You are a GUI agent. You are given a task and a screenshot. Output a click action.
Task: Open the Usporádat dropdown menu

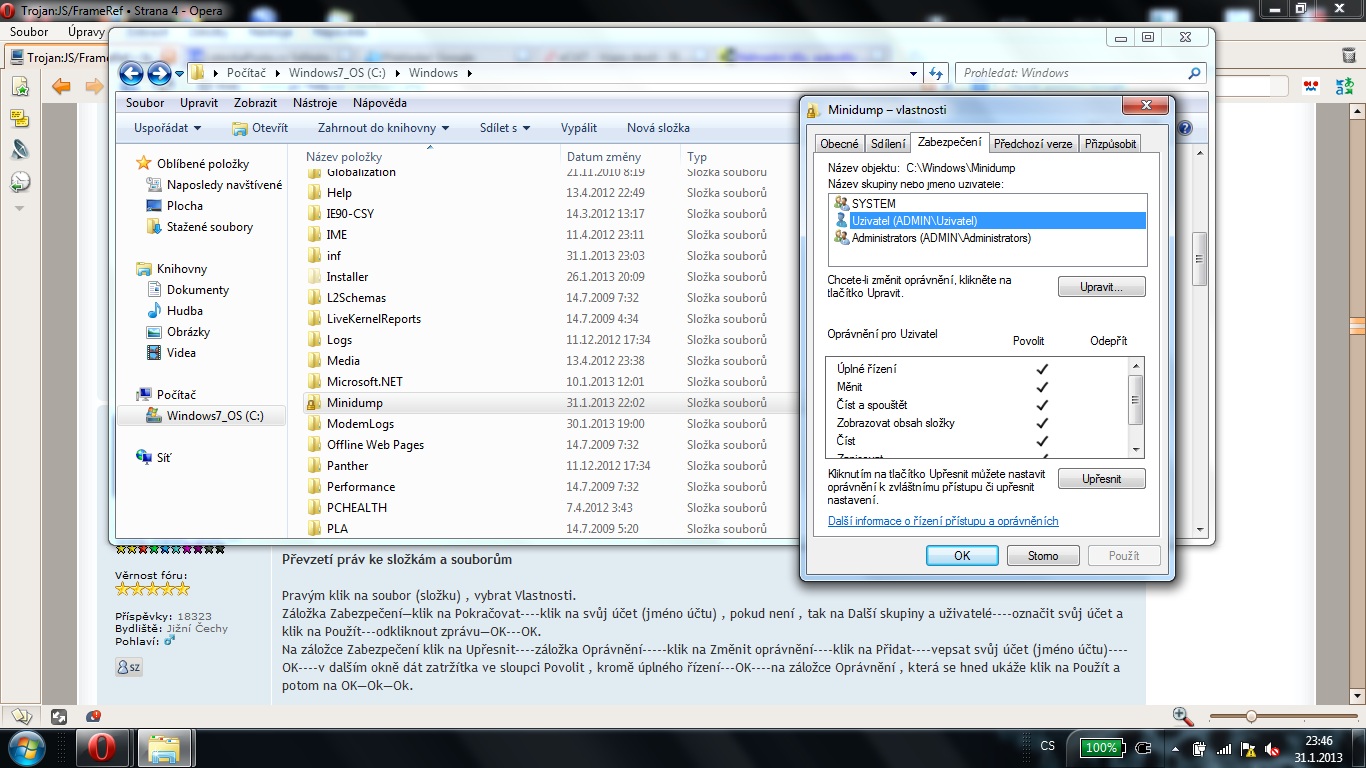(167, 128)
